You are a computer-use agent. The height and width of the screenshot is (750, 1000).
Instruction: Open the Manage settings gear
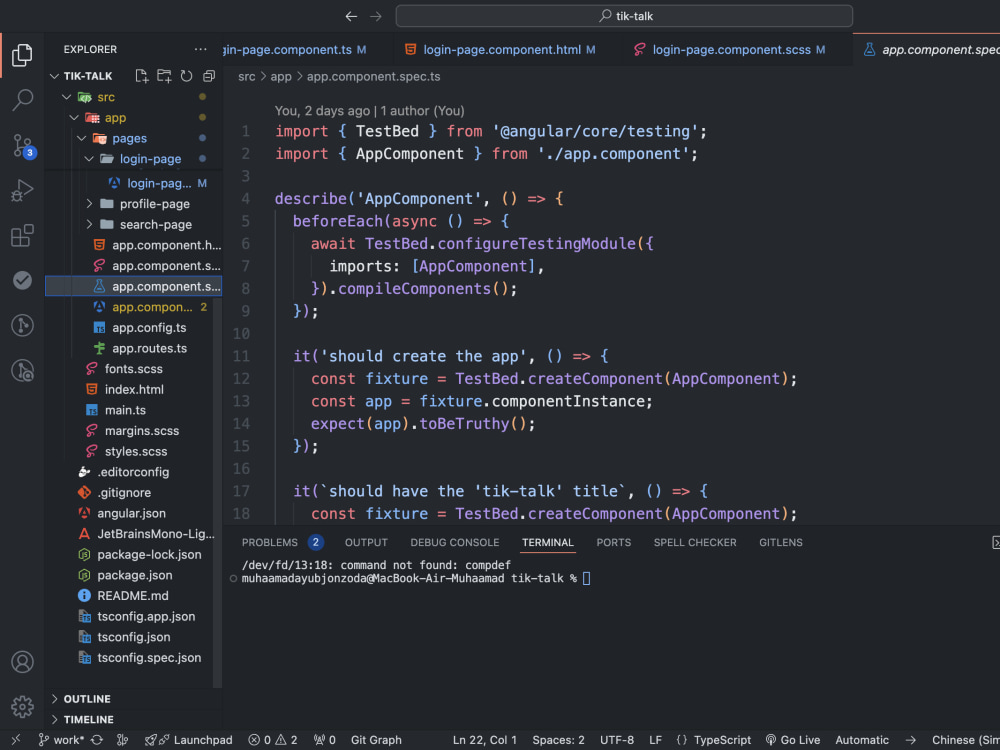(x=22, y=706)
